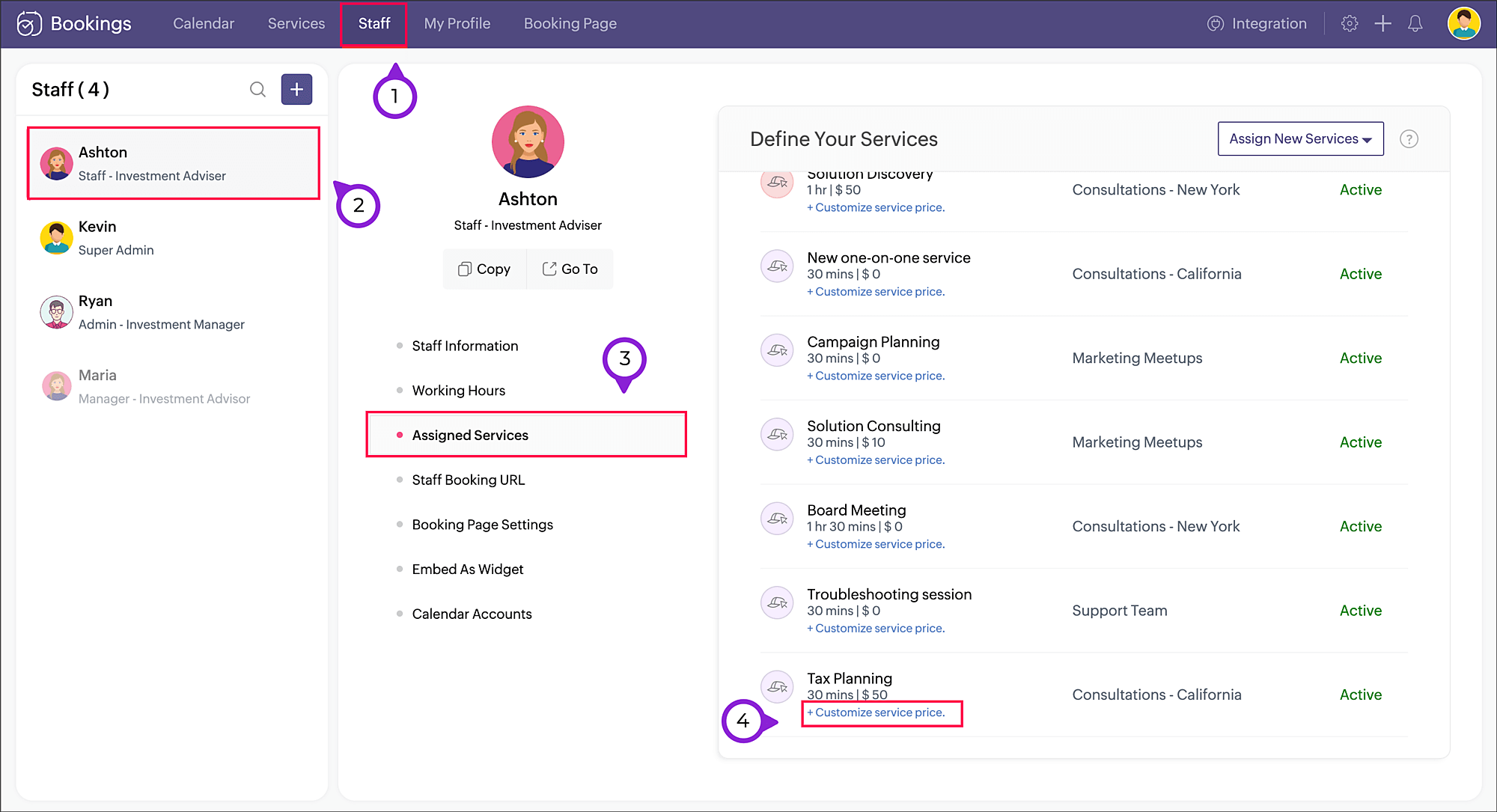Open Assign New Services dropdown
This screenshot has height=812, width=1497.
1300,139
